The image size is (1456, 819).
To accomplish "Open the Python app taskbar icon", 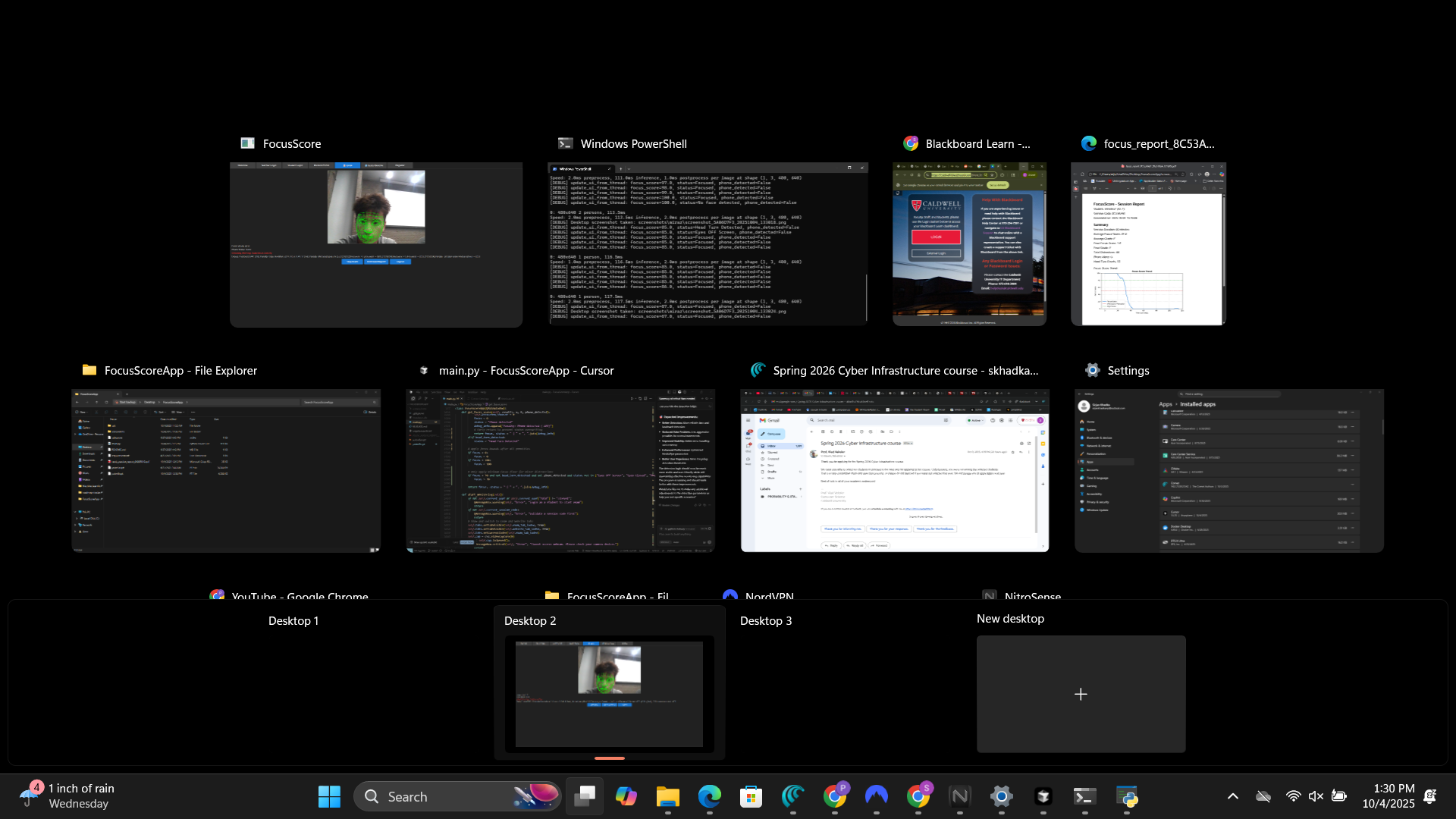I will 1127,796.
